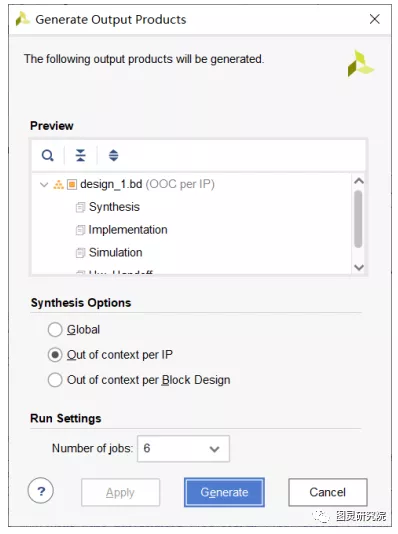Open the Number of jobs dropdown
The width and height of the screenshot is (398, 534).
pyautogui.click(x=184, y=449)
